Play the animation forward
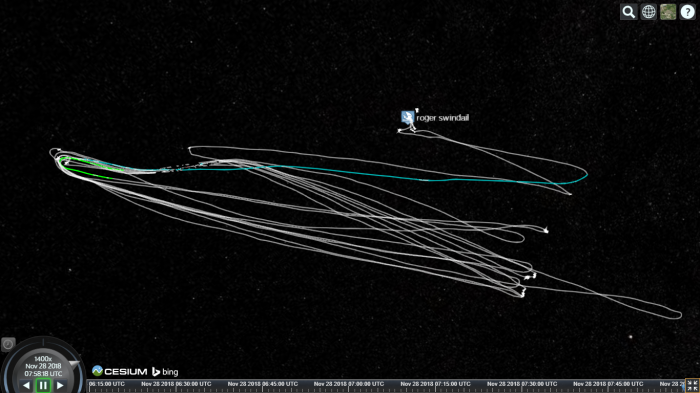The width and height of the screenshot is (700, 393). pos(60,385)
